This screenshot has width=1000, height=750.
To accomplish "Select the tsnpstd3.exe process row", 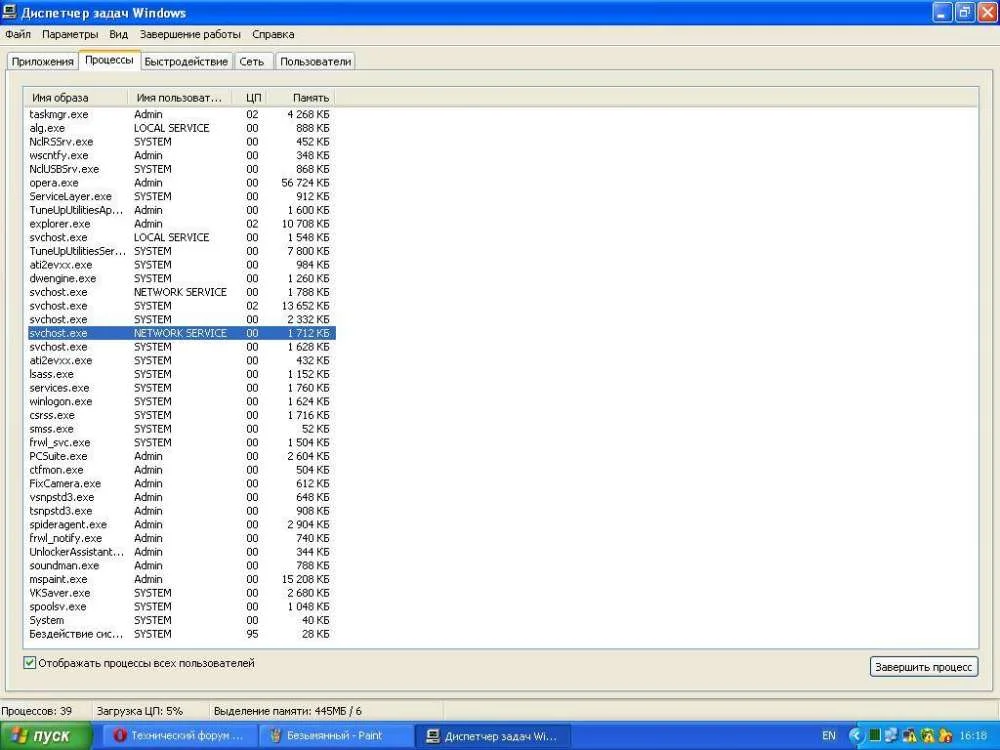I will (x=181, y=511).
